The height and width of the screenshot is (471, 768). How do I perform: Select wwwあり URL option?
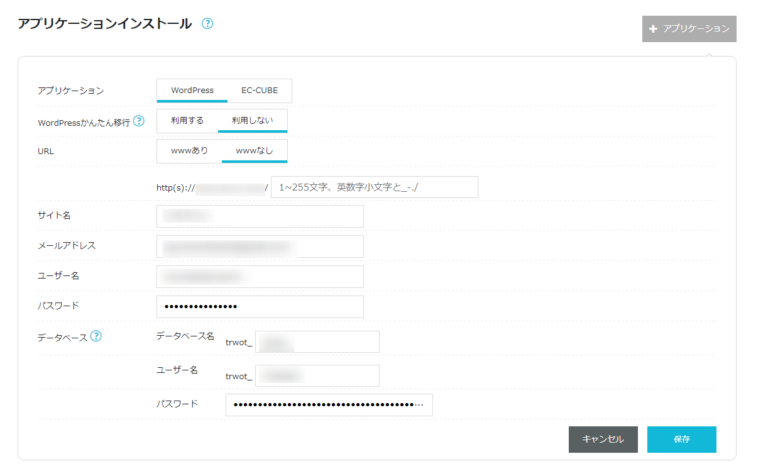click(x=189, y=151)
